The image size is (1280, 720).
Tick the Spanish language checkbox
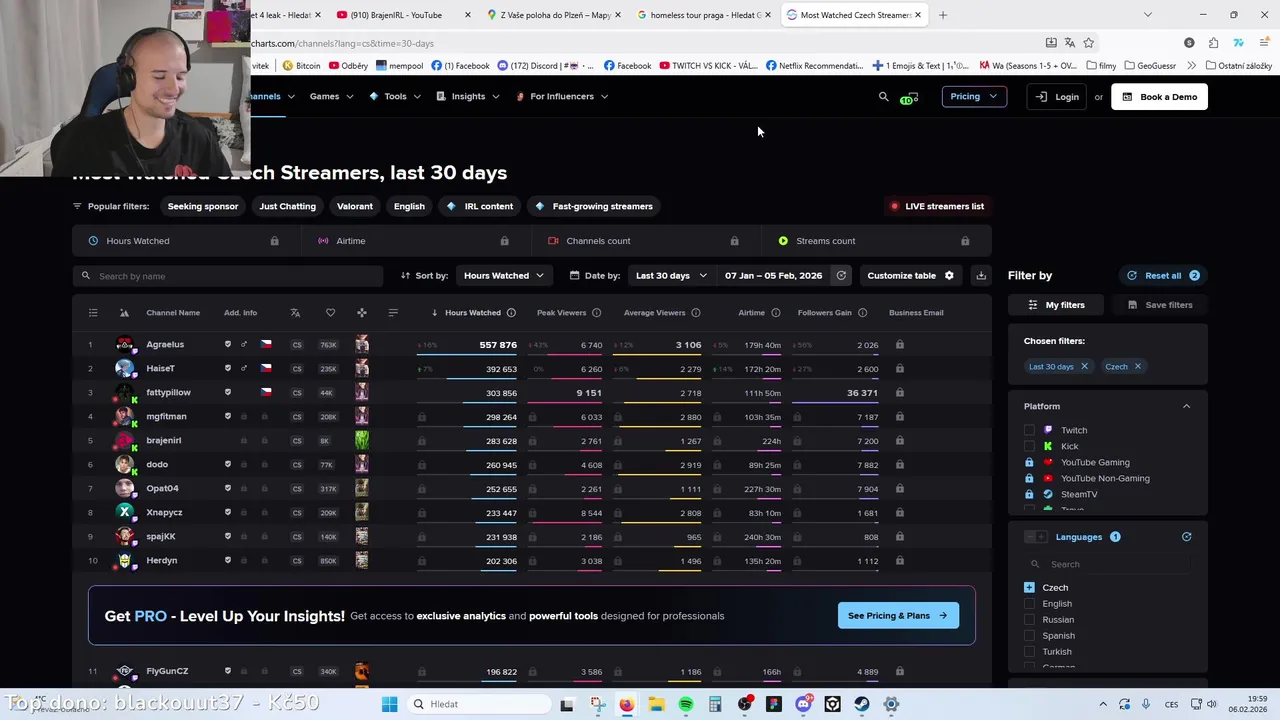(x=1029, y=636)
